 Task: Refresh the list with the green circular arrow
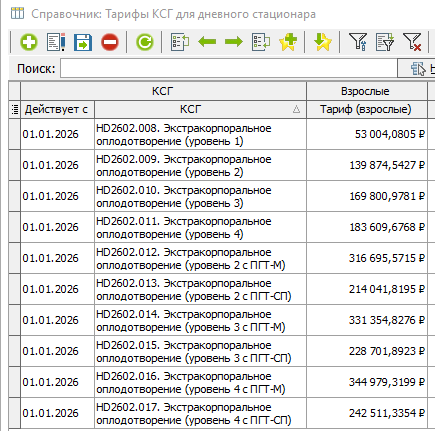point(145,42)
